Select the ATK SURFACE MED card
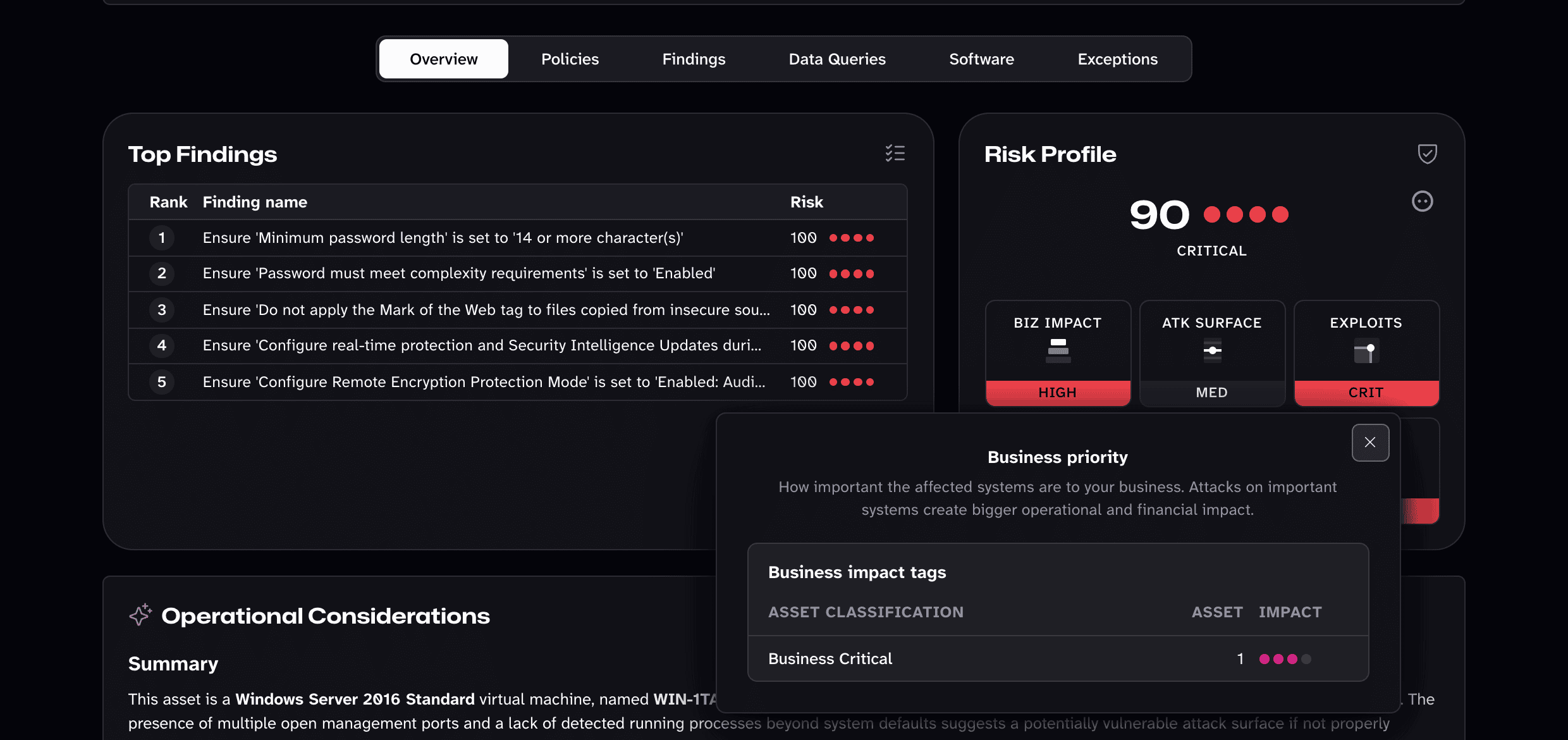This screenshot has width=1568, height=740. coord(1212,353)
